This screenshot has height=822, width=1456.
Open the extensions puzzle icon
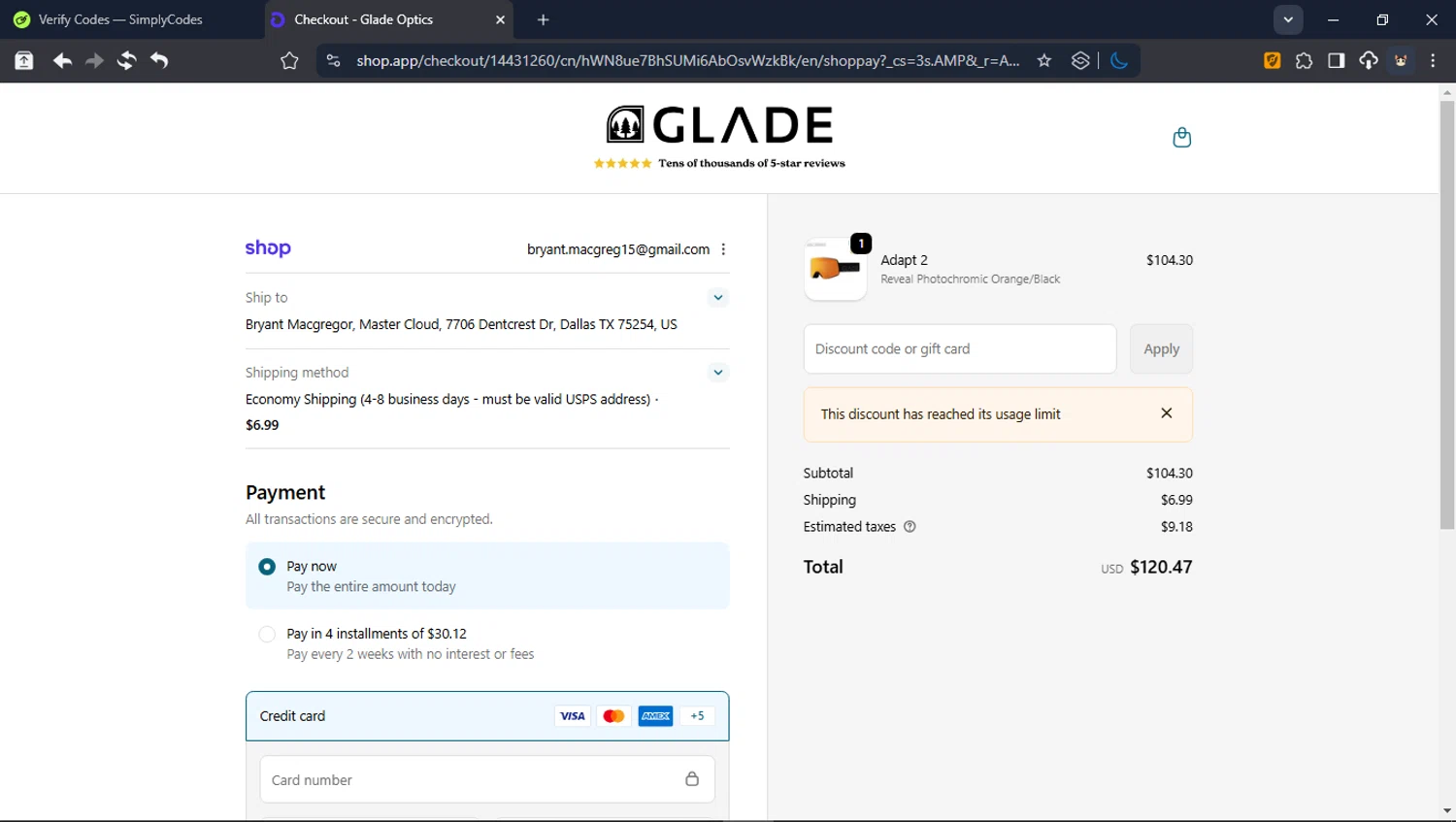(x=1304, y=60)
